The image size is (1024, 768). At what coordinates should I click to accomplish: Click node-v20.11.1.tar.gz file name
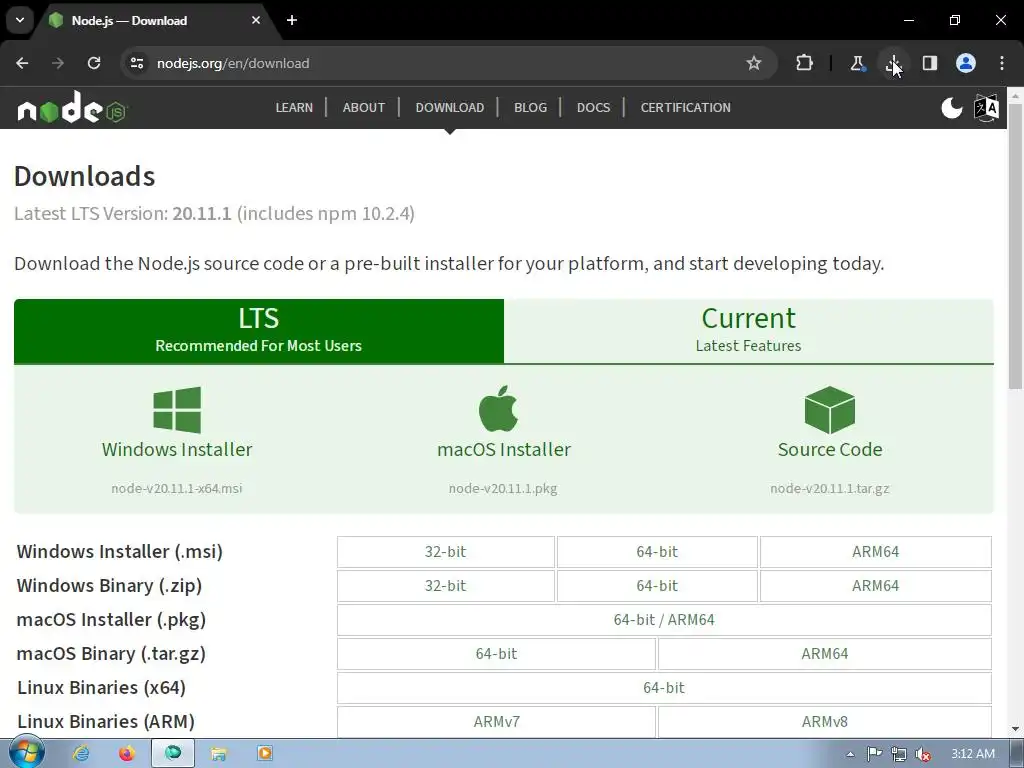point(829,488)
